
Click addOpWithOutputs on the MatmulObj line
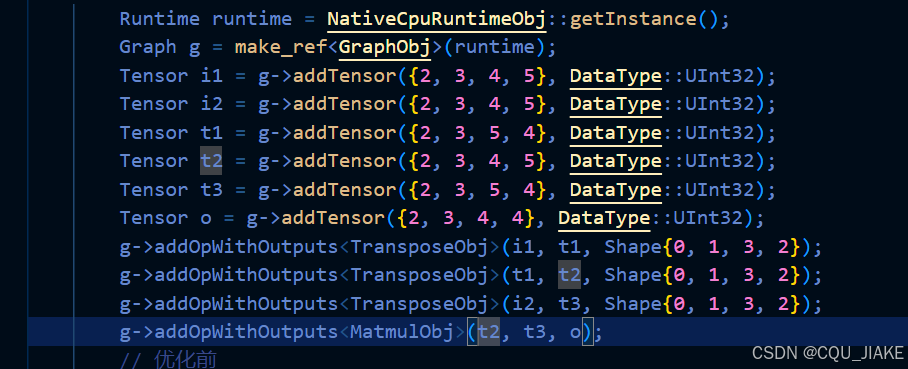pos(246,332)
